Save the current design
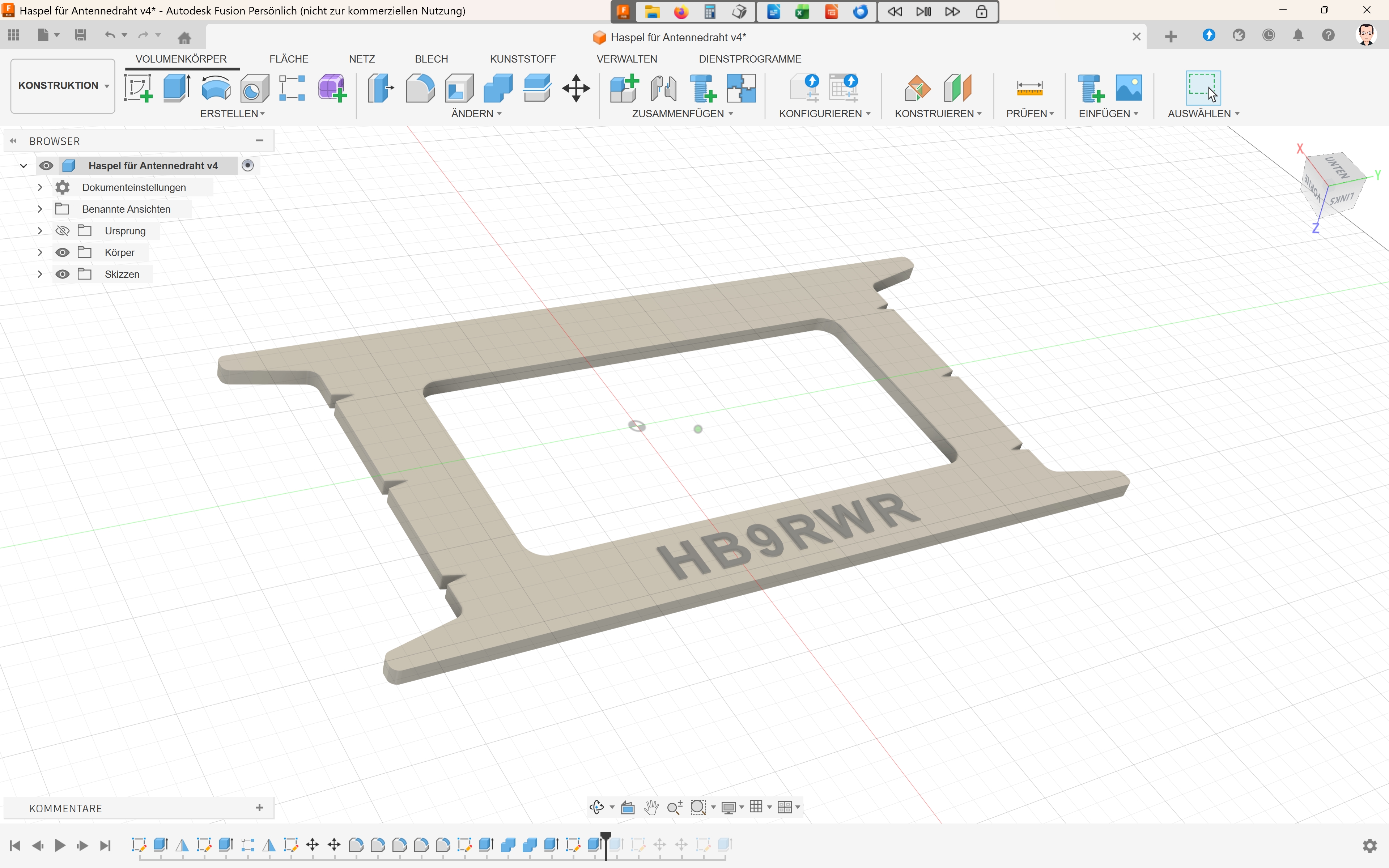The width and height of the screenshot is (1389, 868). tap(80, 35)
